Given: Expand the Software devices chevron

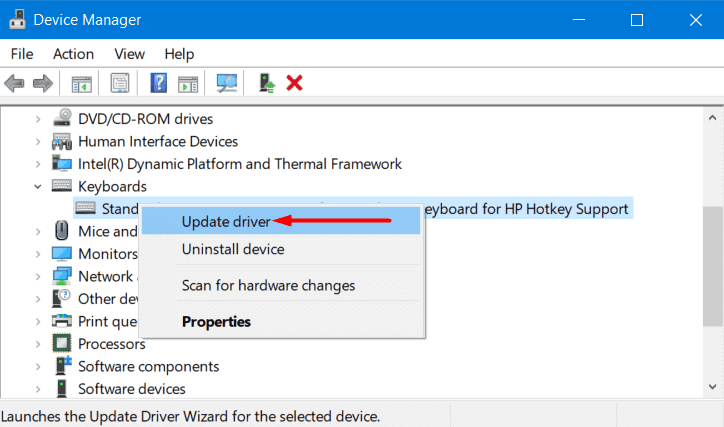Looking at the screenshot, I should coord(38,389).
